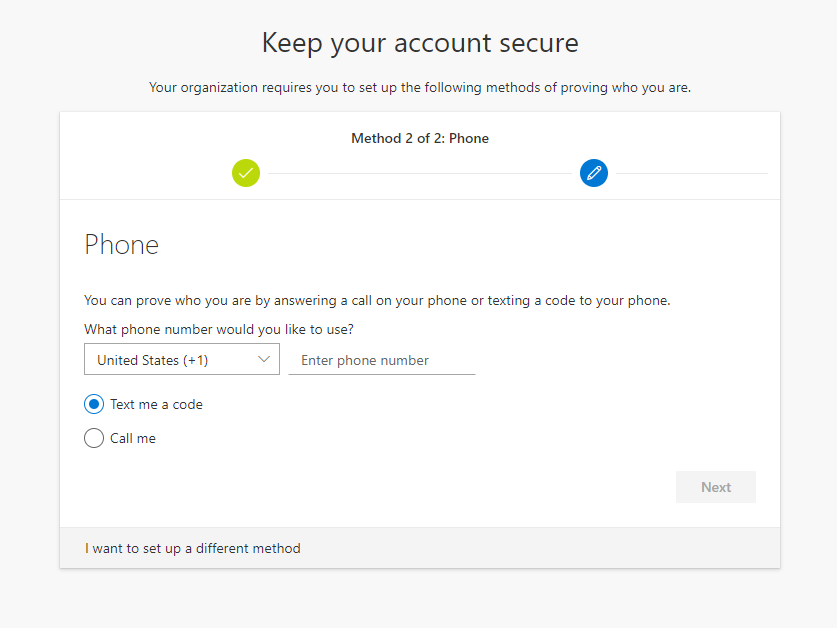Focus the Enter phone number field
The width and height of the screenshot is (837, 628).
pos(381,360)
